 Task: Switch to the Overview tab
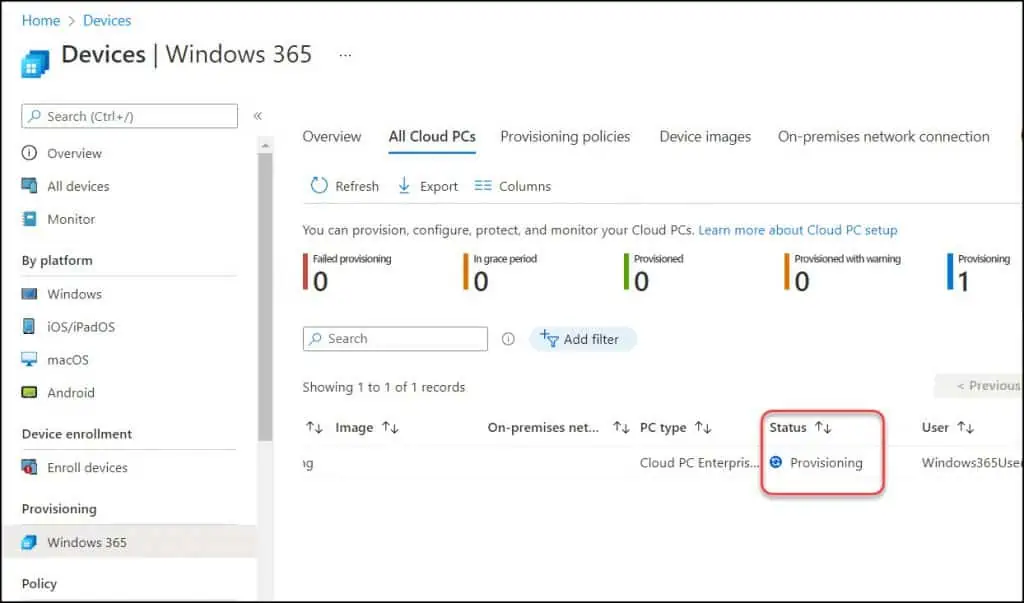pos(332,137)
